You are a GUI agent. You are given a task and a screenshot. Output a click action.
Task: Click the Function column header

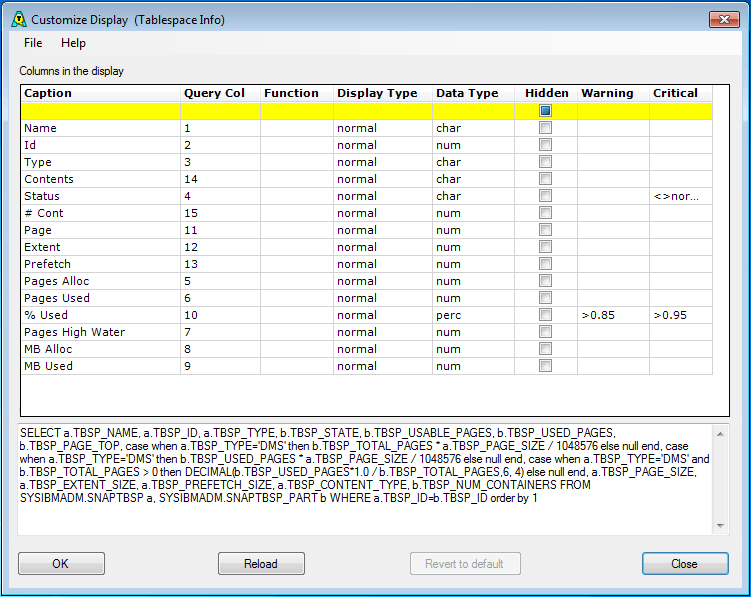coord(297,93)
